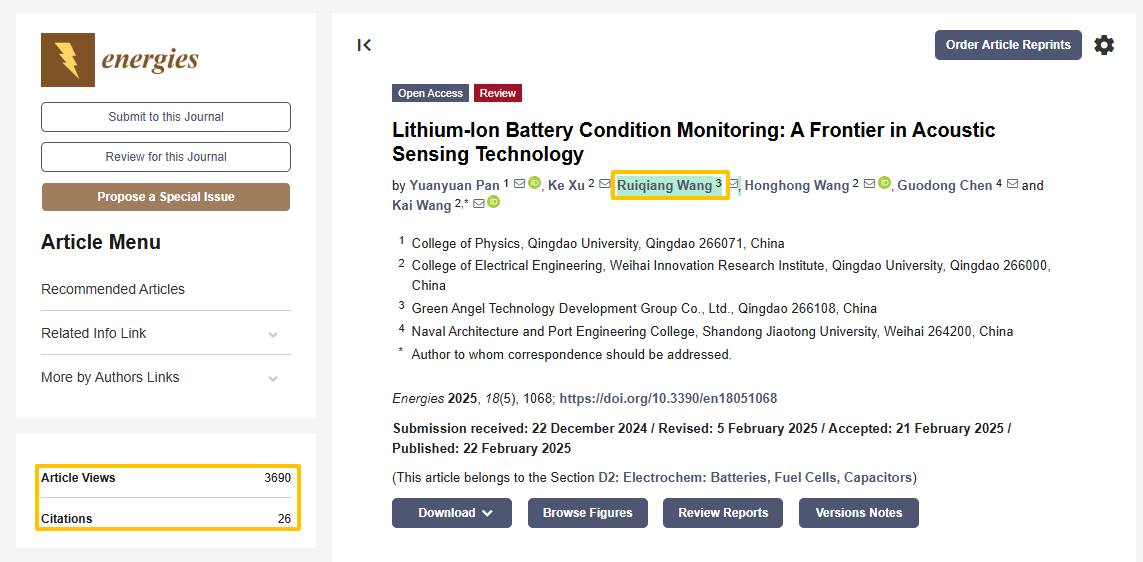Click the Browse Figures button
Viewport: 1143px width, 562px height.
tap(588, 513)
